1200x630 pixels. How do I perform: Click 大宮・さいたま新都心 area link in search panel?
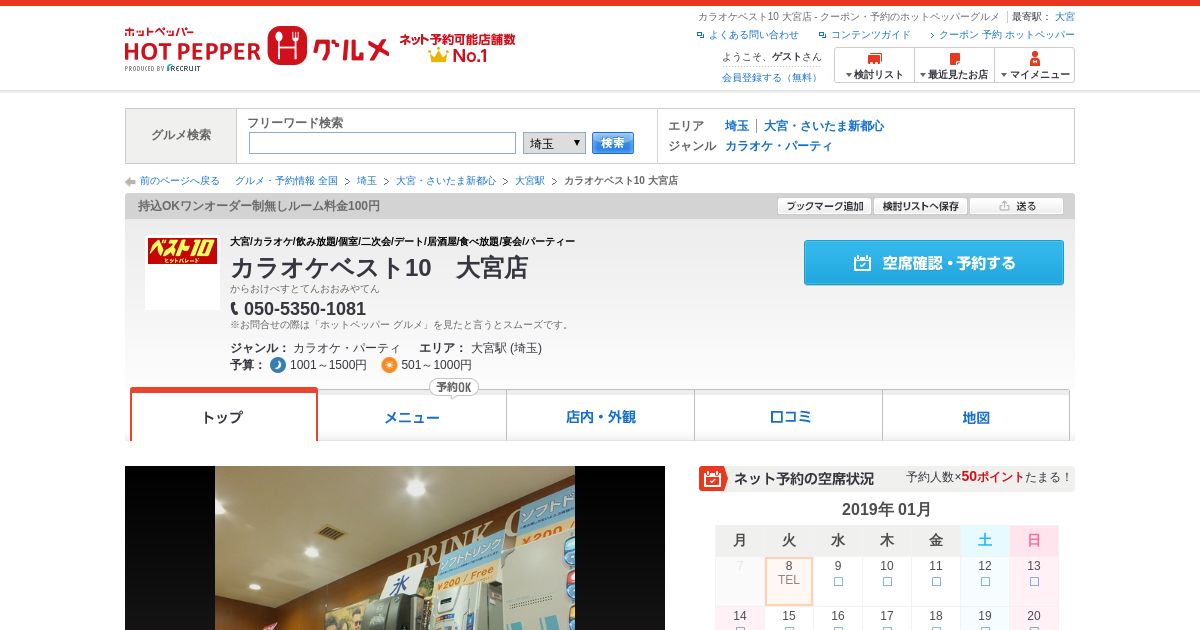click(x=824, y=126)
